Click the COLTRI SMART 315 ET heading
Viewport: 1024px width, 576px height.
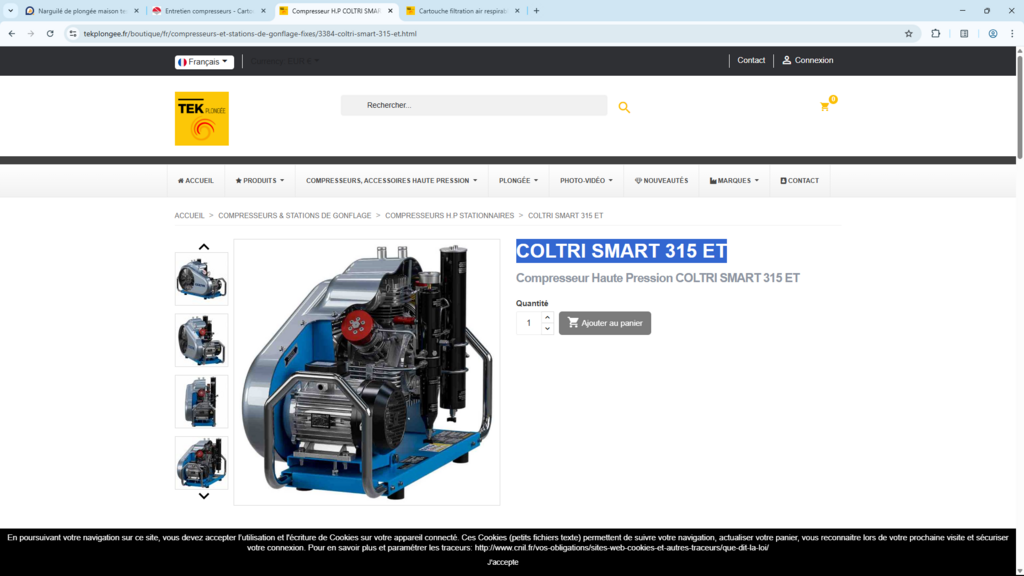[621, 251]
